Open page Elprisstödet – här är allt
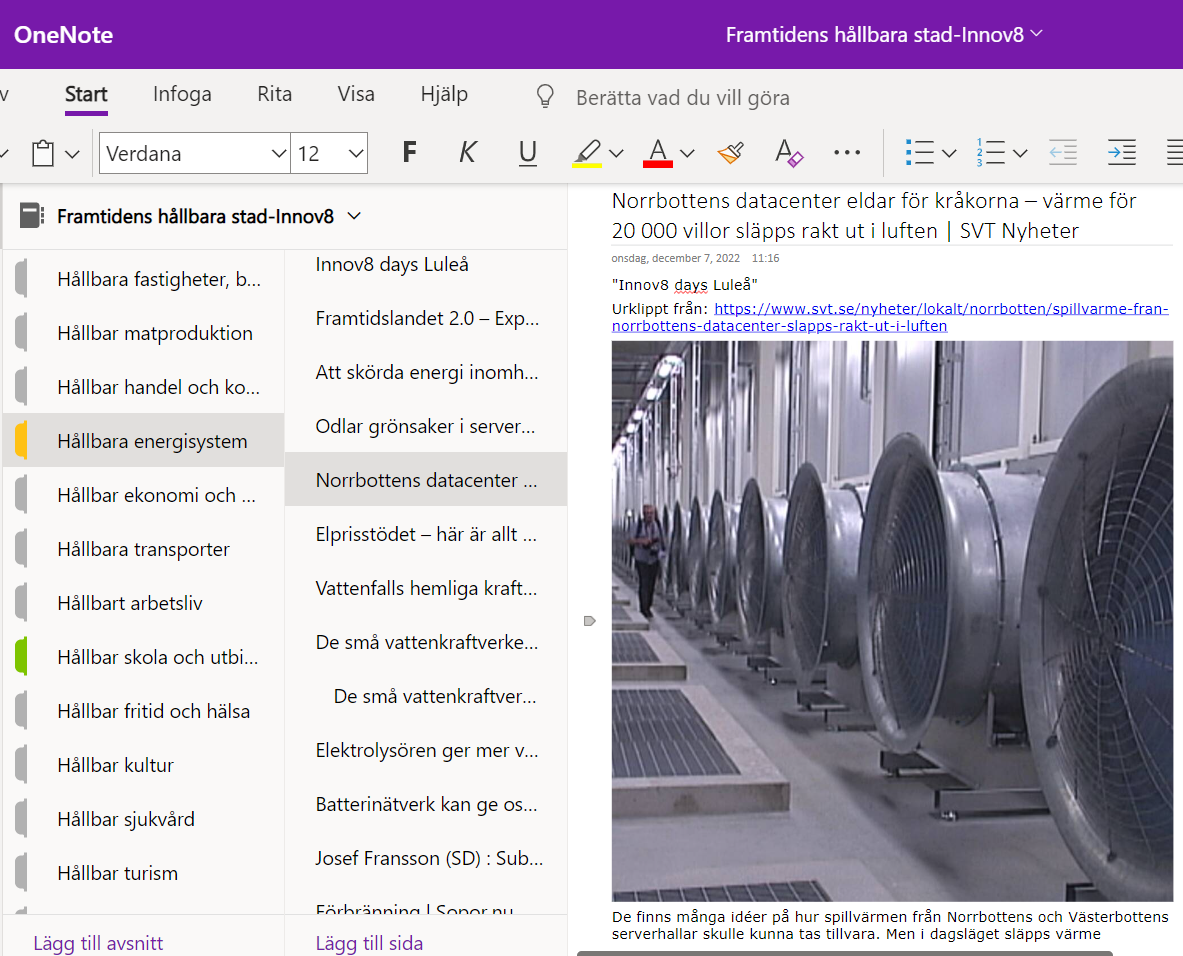This screenshot has width=1183, height=956. (426, 533)
